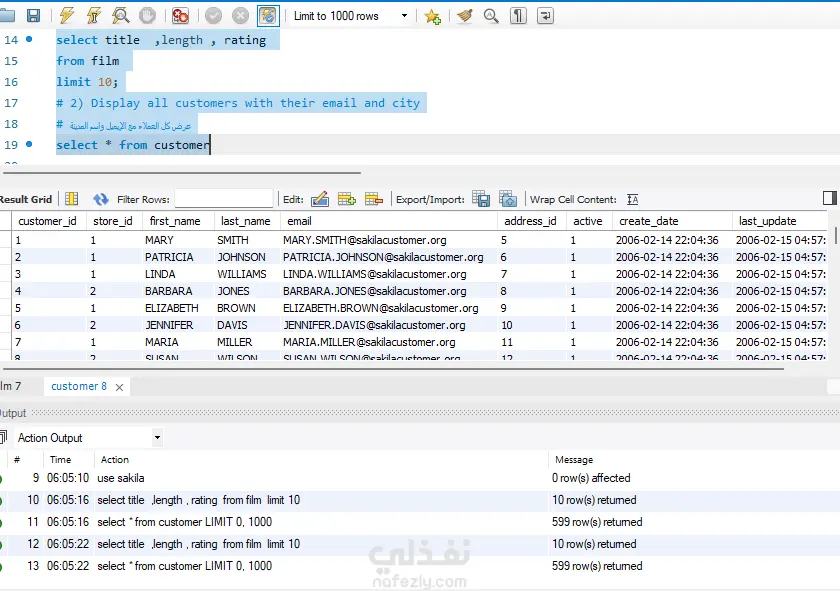The height and width of the screenshot is (591, 840).
Task: Open the Action Output dropdown
Action: [157, 438]
